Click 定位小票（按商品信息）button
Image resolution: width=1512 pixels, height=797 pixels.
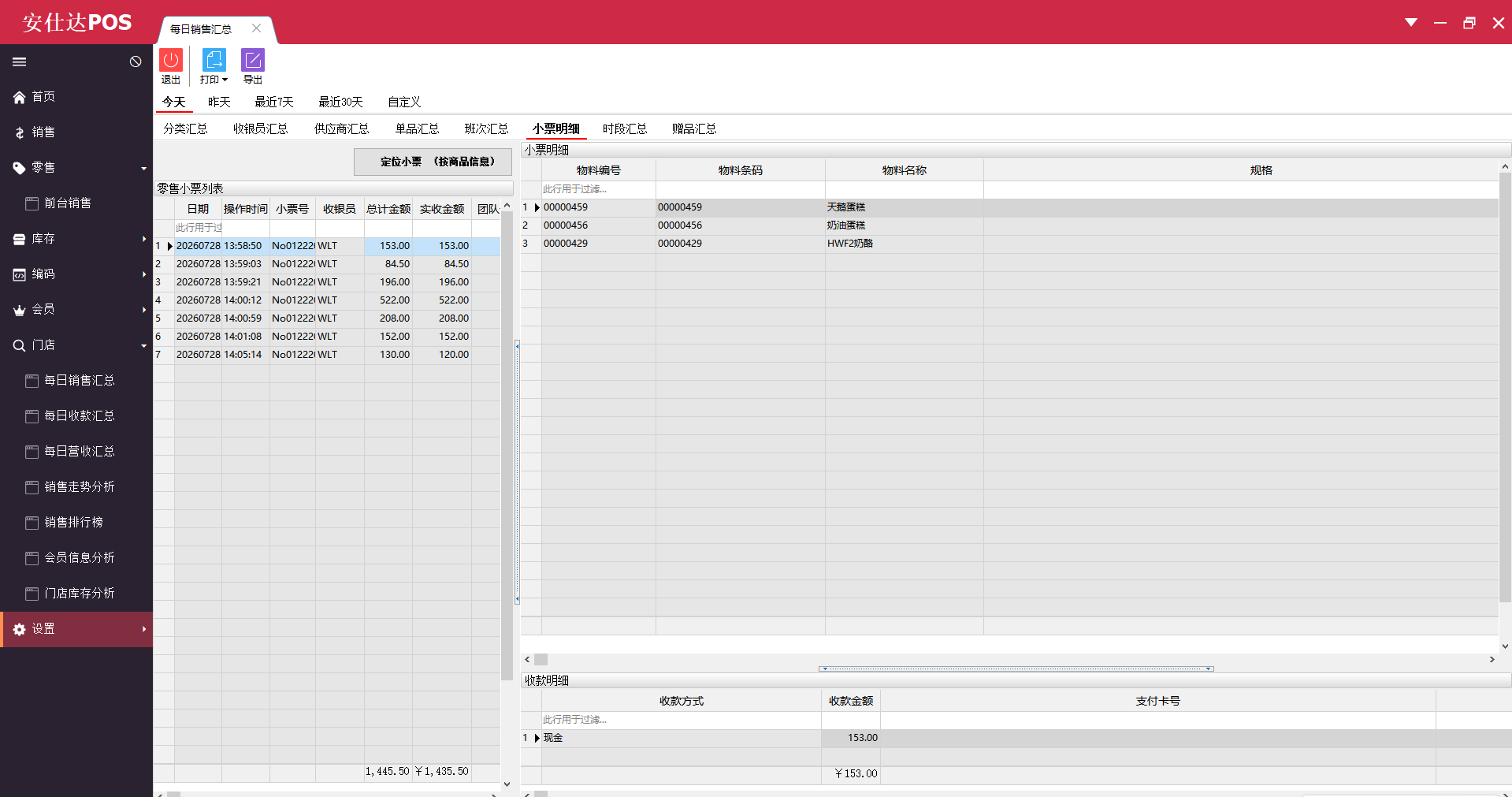(x=433, y=162)
